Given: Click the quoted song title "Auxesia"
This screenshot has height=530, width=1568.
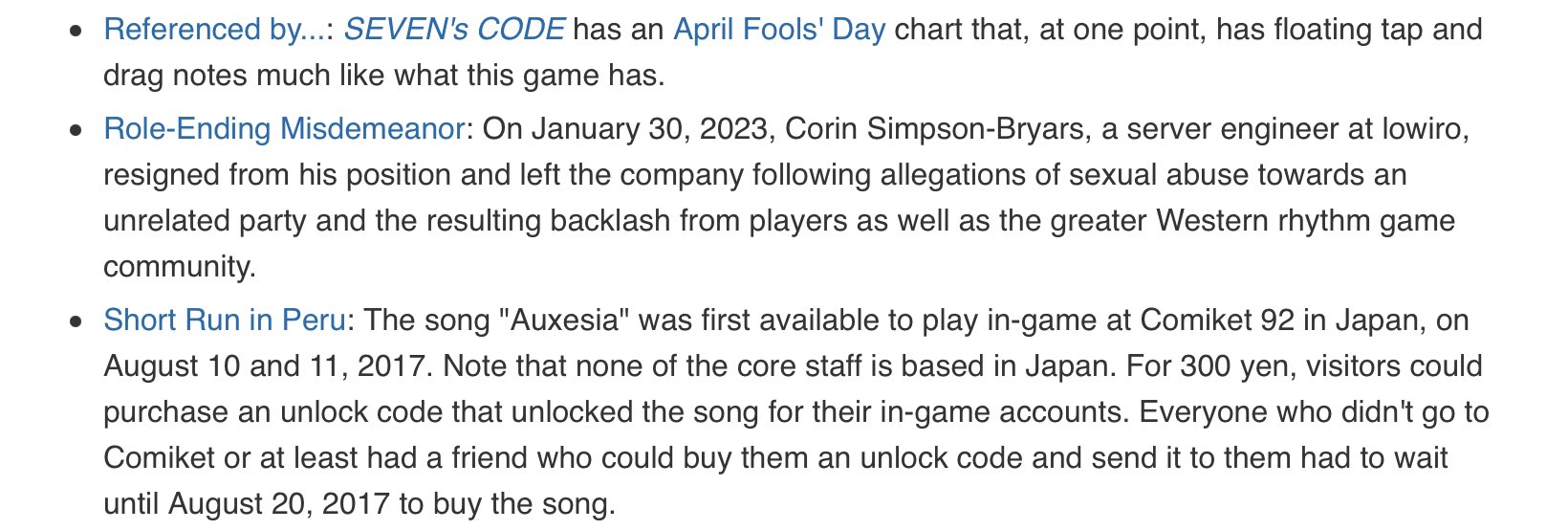Looking at the screenshot, I should point(564,320).
